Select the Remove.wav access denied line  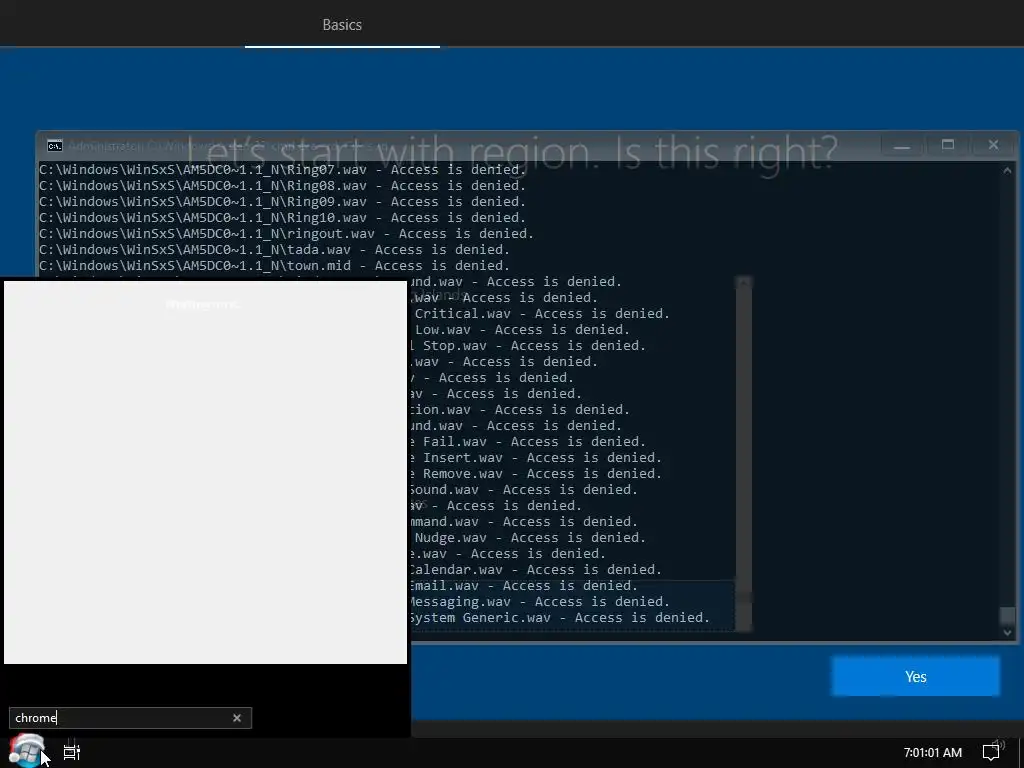click(536, 473)
